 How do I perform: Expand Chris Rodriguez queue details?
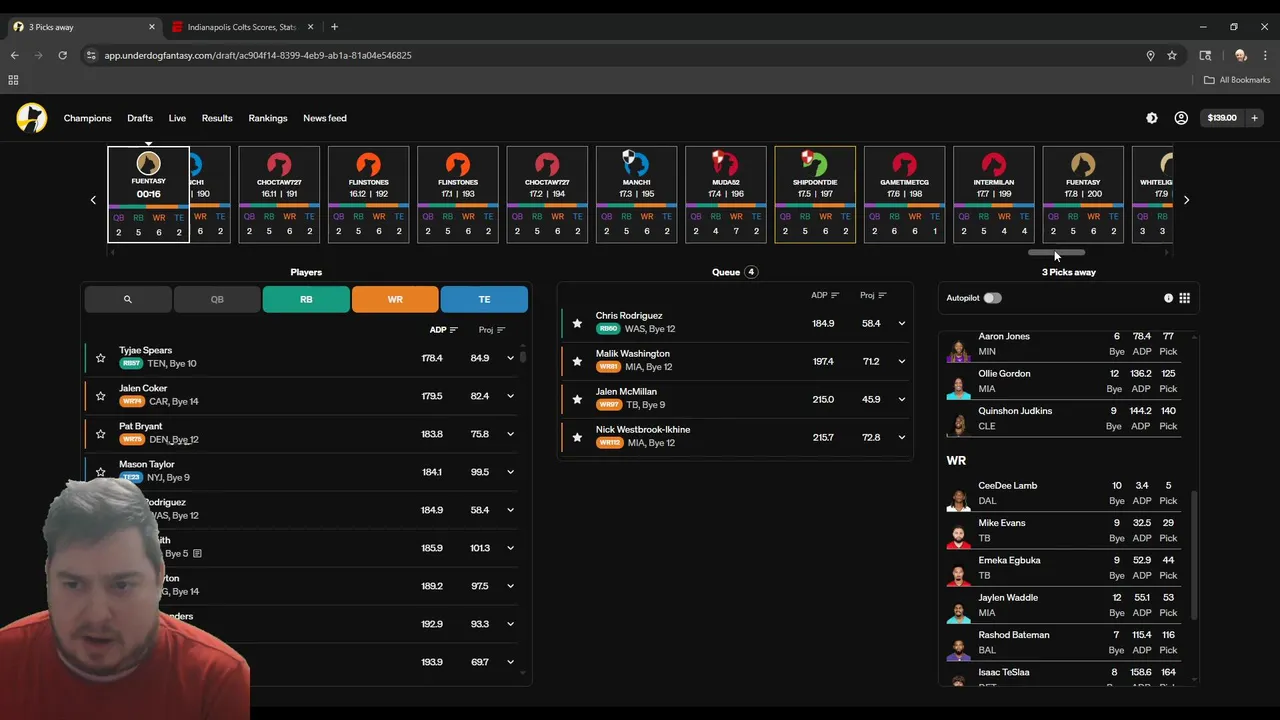[901, 324]
